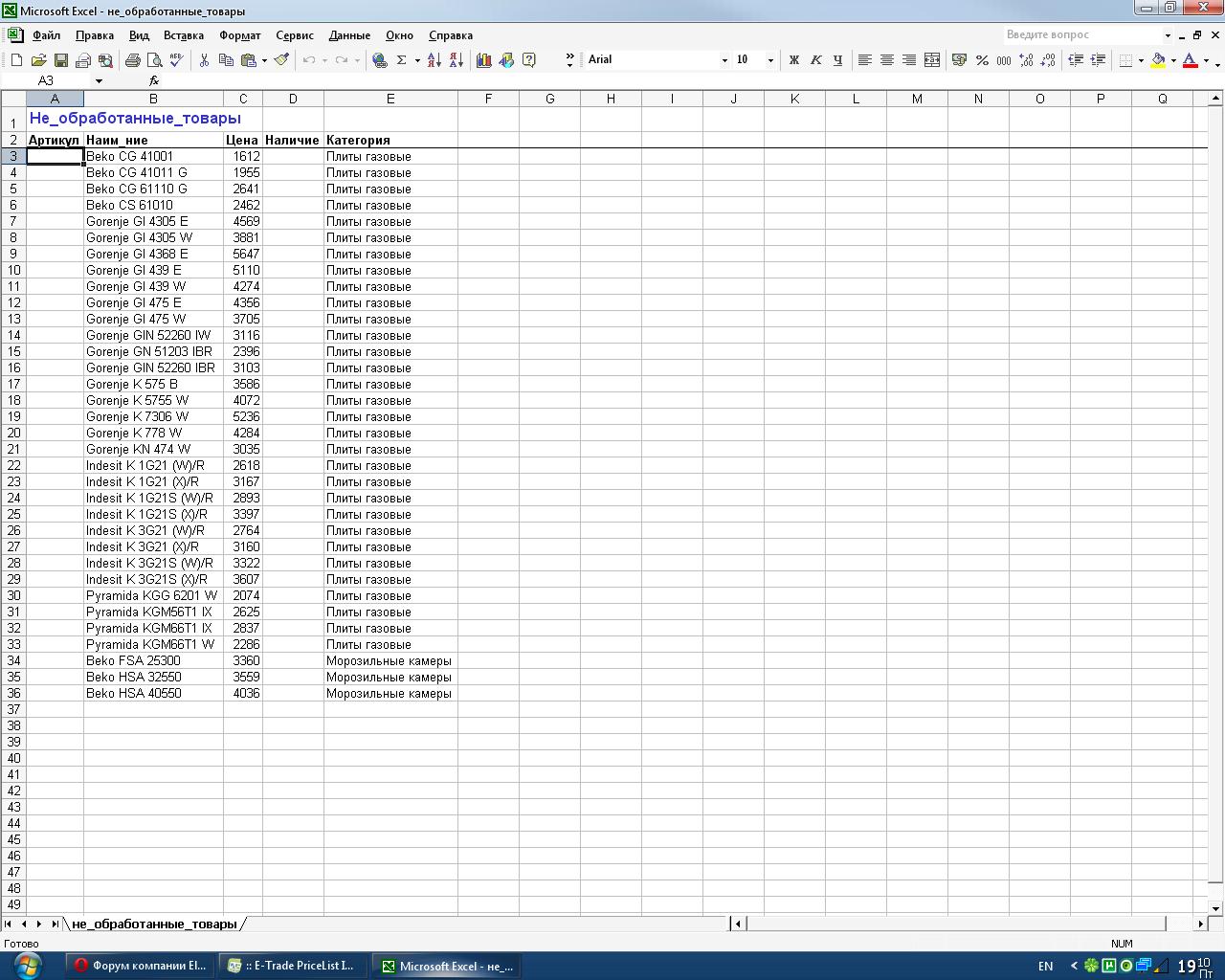Screen dimensions: 1225x980
Task: Open the Вставка menu
Action: pos(184,35)
